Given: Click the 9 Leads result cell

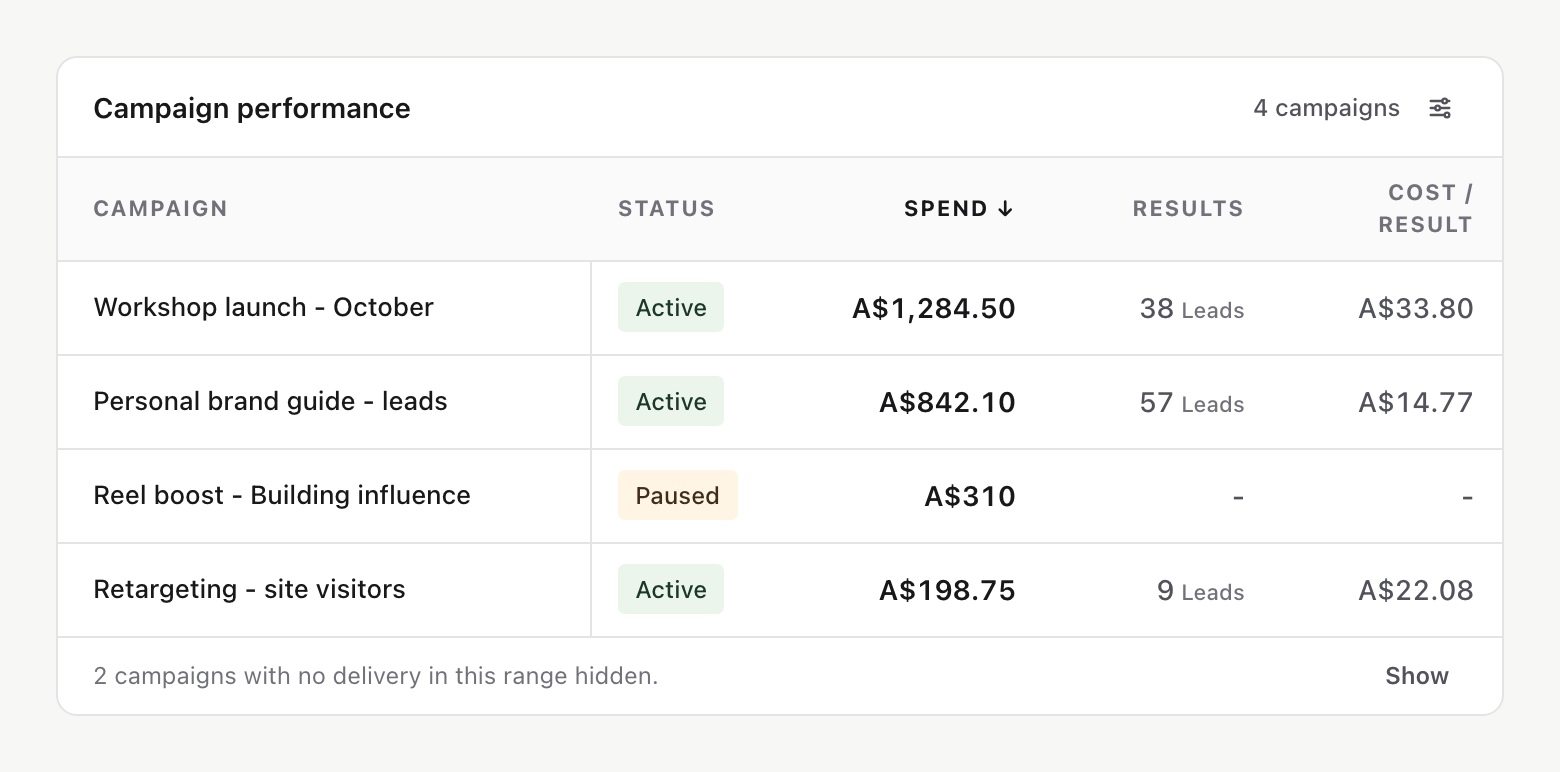Looking at the screenshot, I should coord(1201,590).
